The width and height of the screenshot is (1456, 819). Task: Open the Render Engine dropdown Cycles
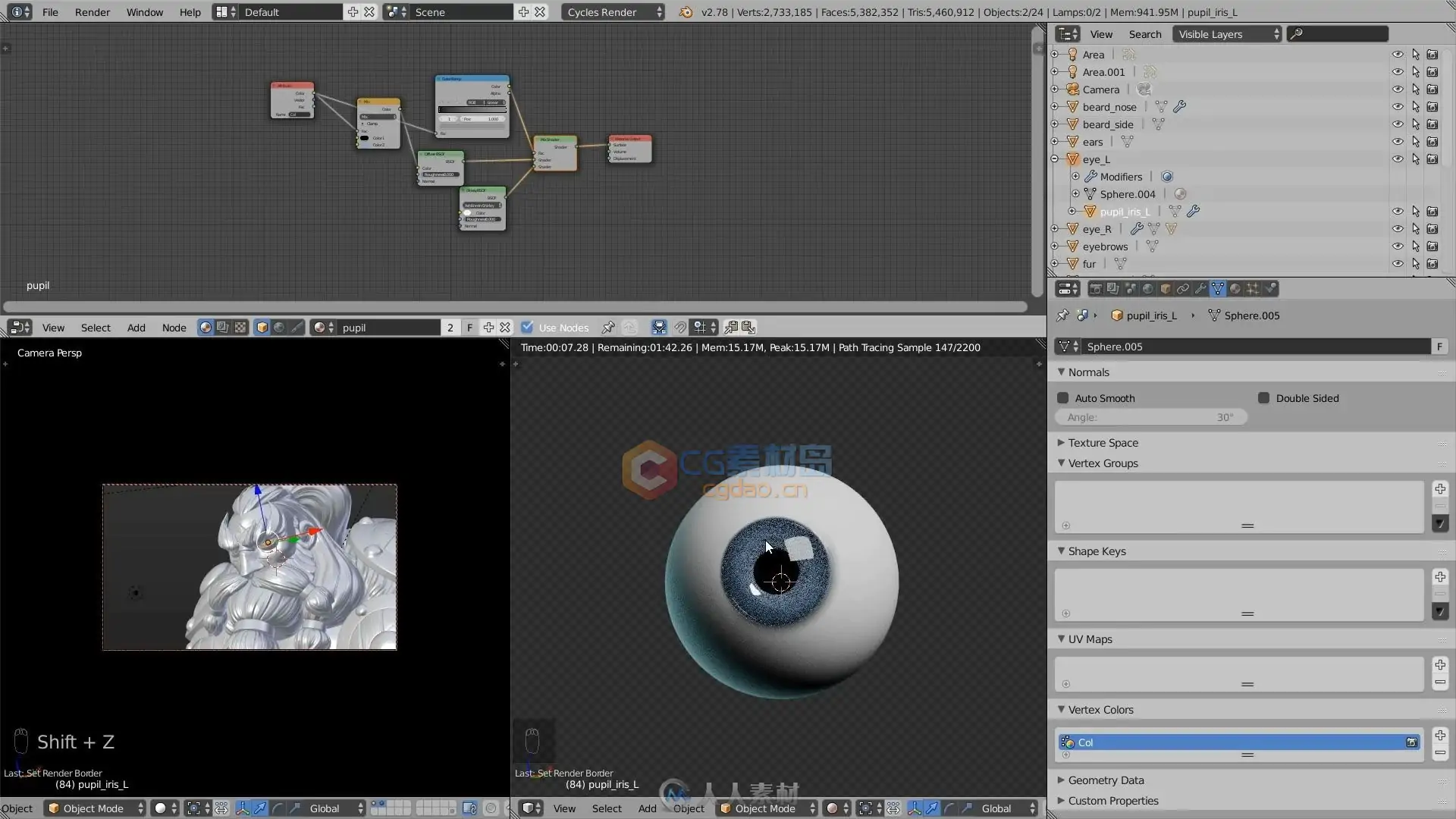pos(610,11)
